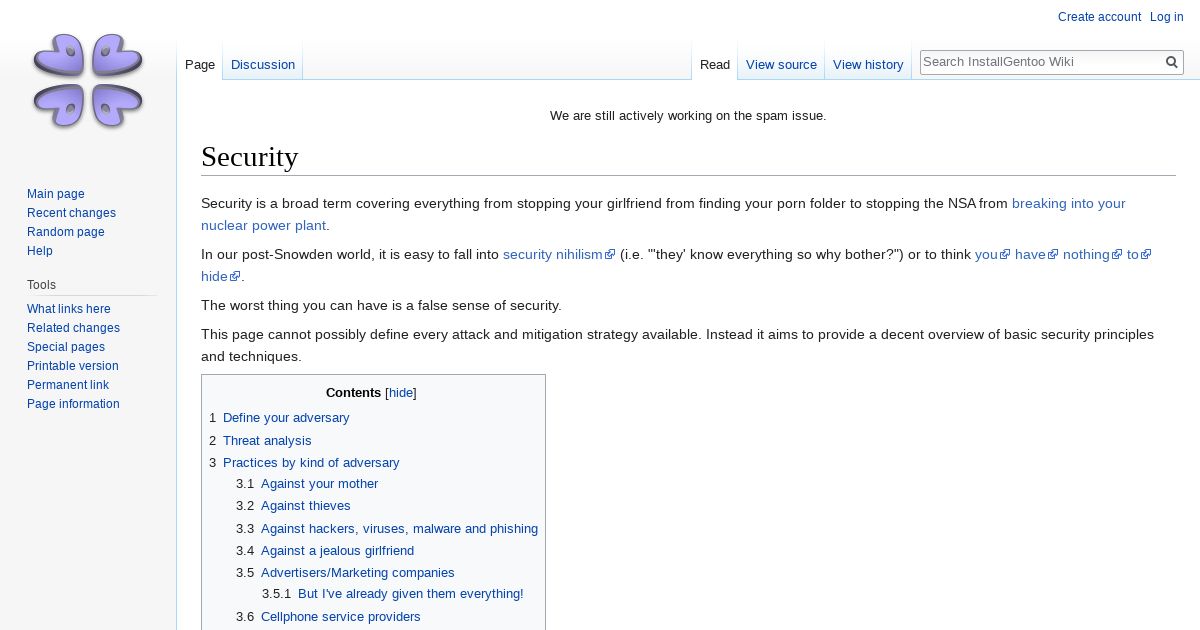Open the Page tab

coord(200,64)
